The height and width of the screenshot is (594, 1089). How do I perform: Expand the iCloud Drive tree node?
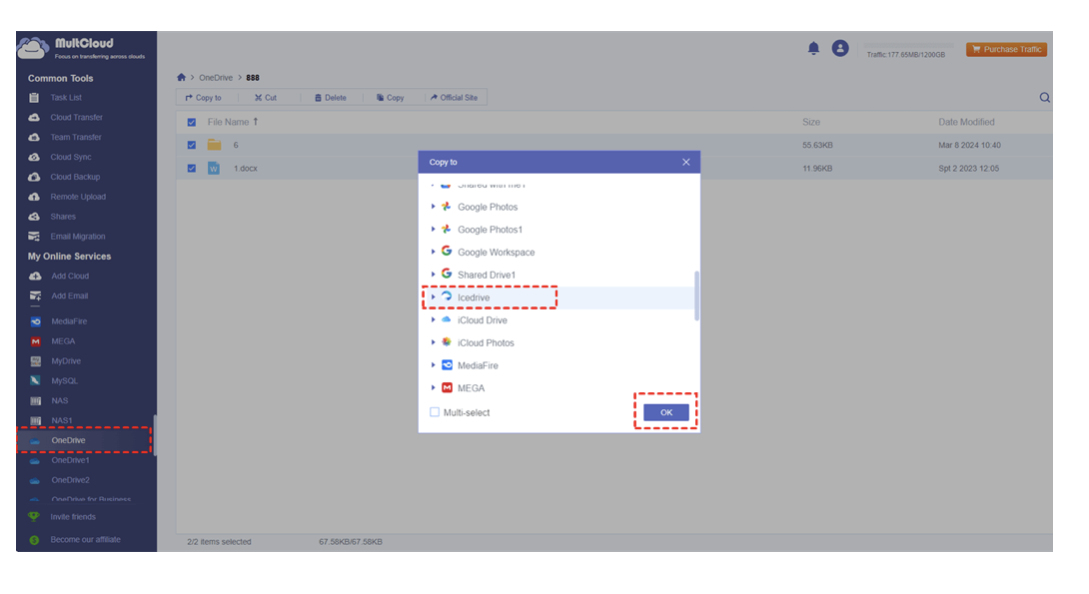coord(433,320)
